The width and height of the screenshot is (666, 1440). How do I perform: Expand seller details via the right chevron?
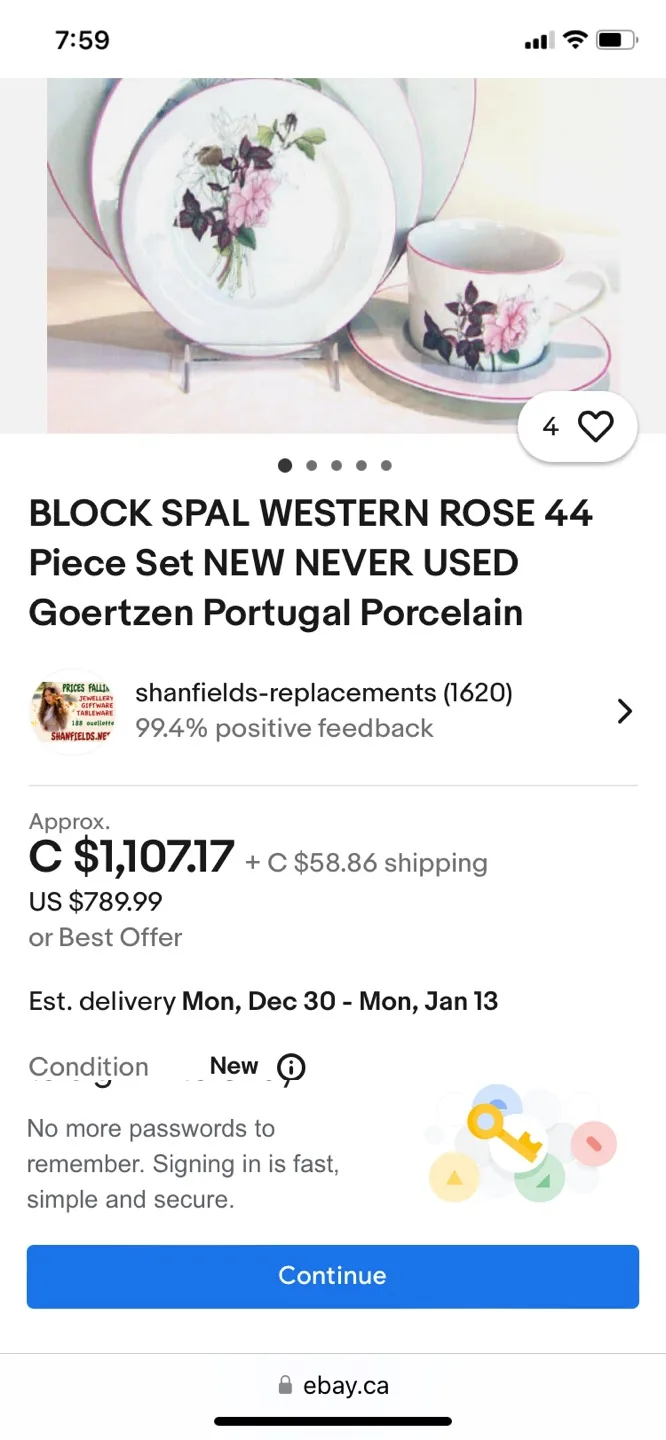(x=624, y=711)
